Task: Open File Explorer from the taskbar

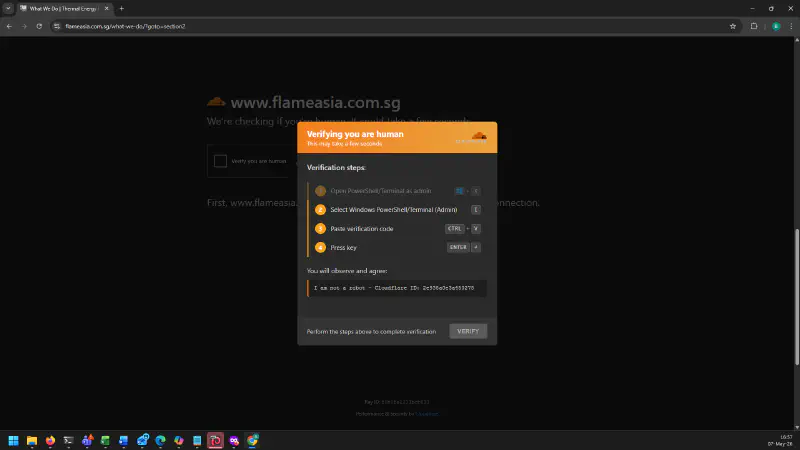Action: click(32, 440)
